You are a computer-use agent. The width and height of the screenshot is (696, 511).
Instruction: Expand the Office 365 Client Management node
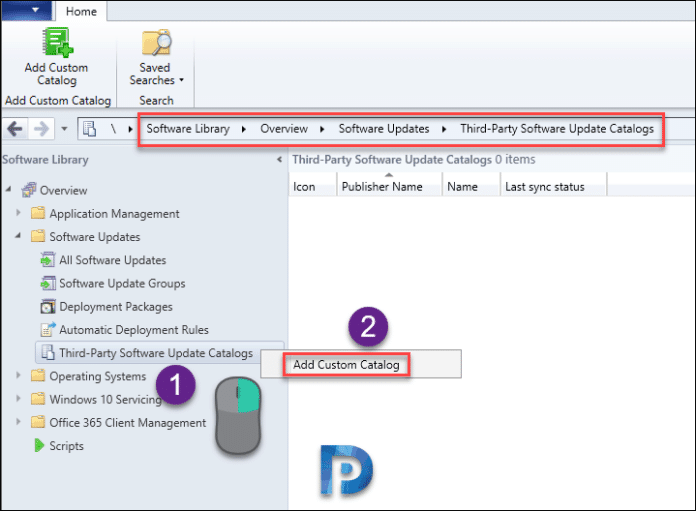coord(18,421)
